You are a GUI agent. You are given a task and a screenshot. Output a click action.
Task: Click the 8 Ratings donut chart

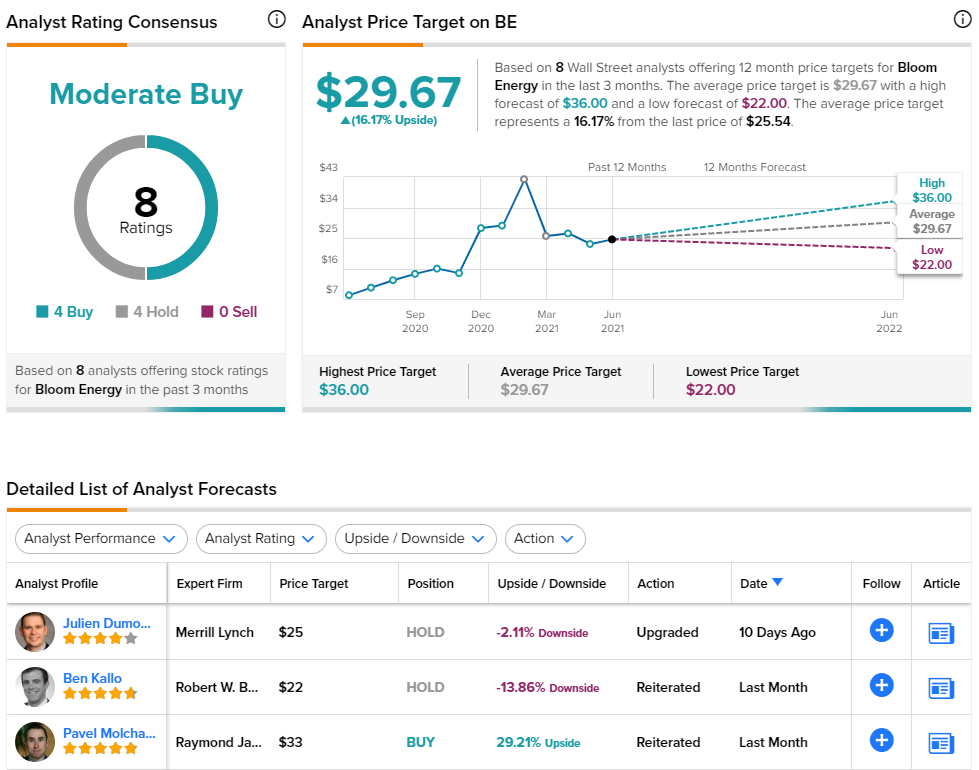coord(146,207)
